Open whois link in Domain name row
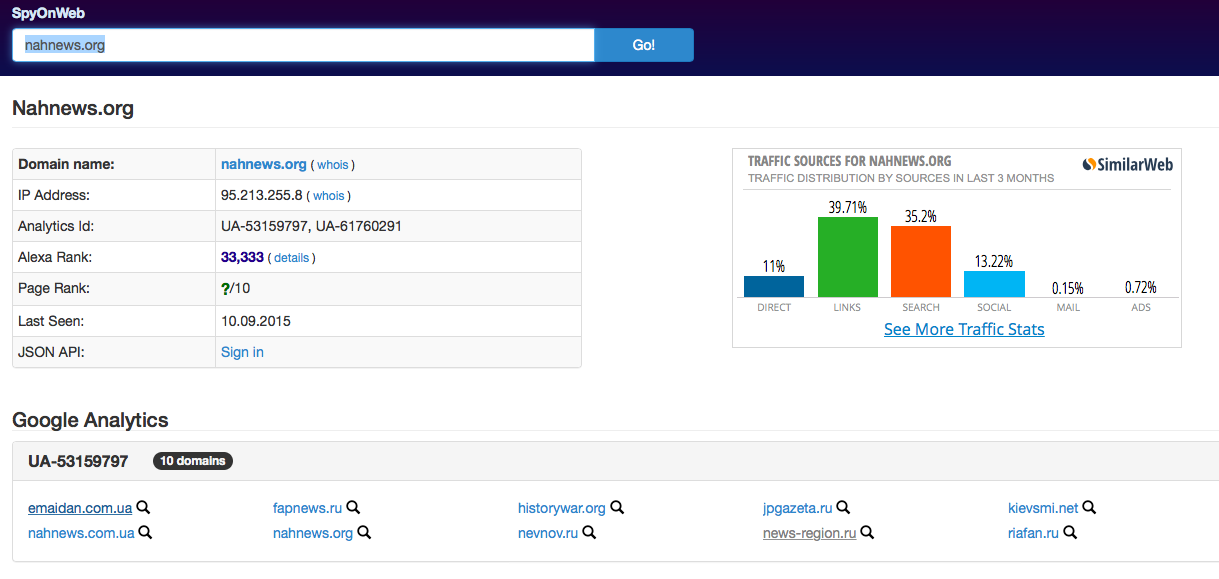The image size is (1219, 579). pos(333,165)
